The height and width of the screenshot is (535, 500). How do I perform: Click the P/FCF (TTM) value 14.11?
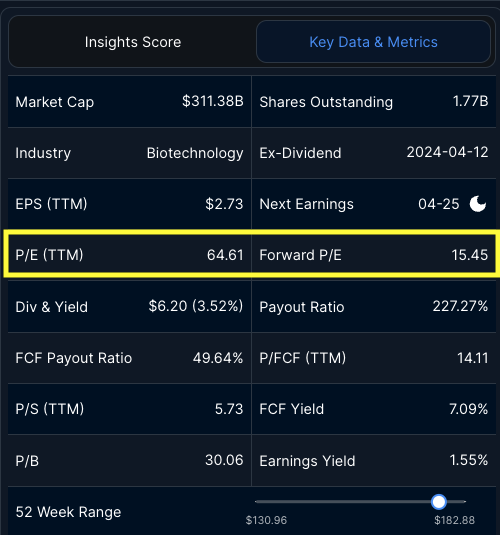(x=473, y=358)
